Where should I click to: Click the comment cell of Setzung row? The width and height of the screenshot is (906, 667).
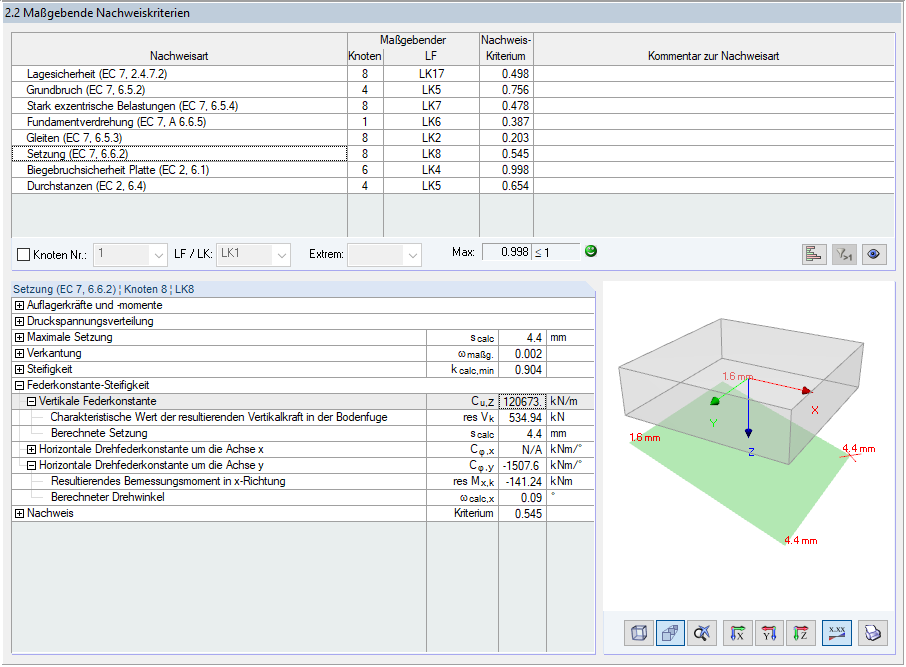714,154
